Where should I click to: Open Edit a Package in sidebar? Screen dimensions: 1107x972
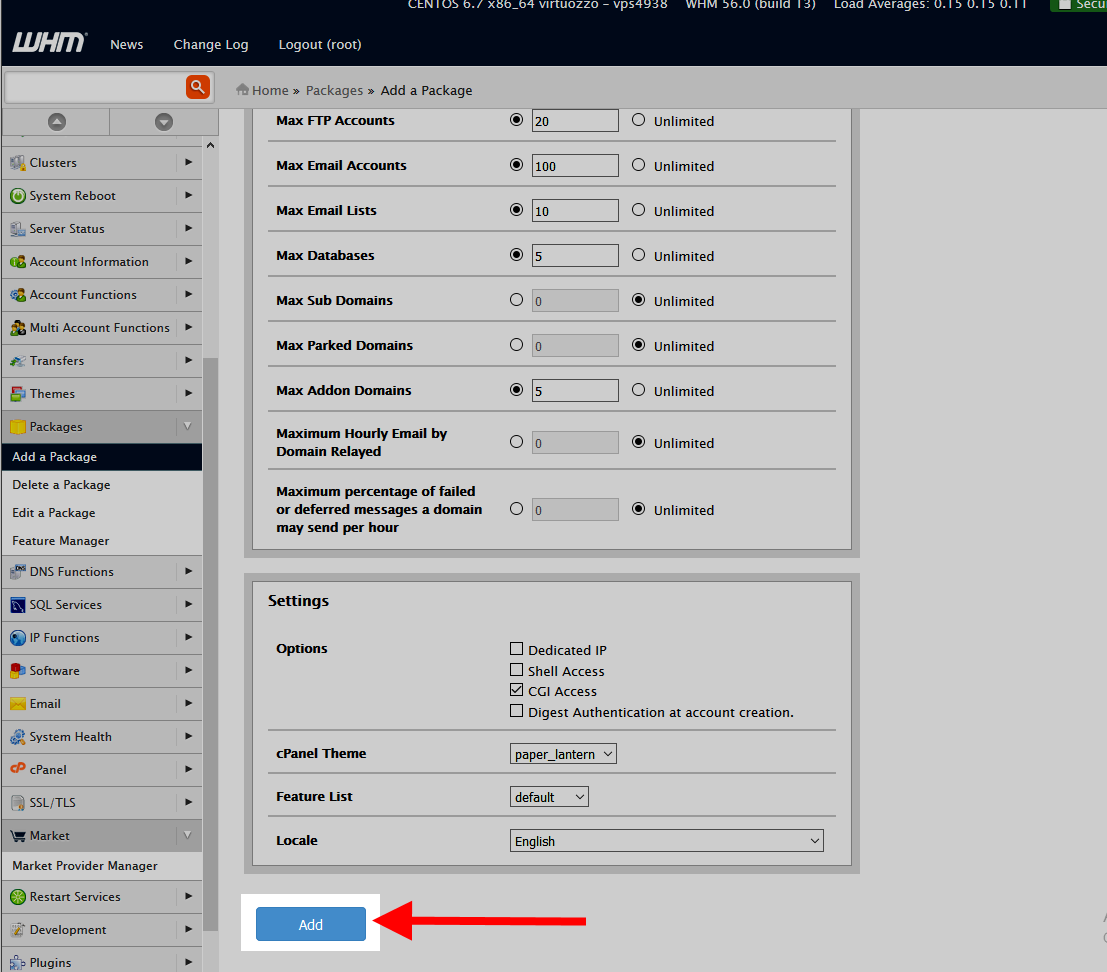pyautogui.click(x=54, y=513)
